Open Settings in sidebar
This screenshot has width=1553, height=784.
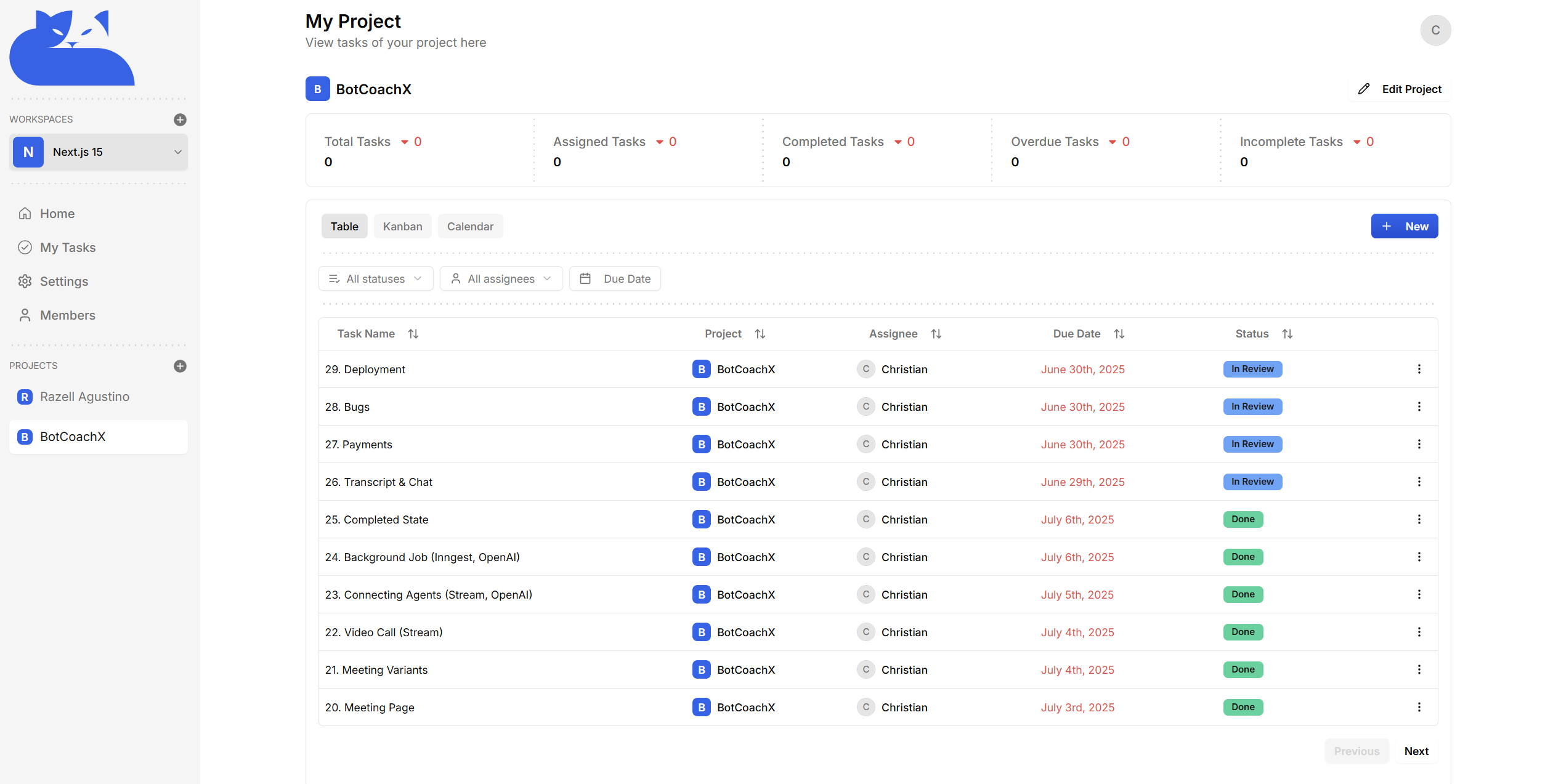[99, 281]
